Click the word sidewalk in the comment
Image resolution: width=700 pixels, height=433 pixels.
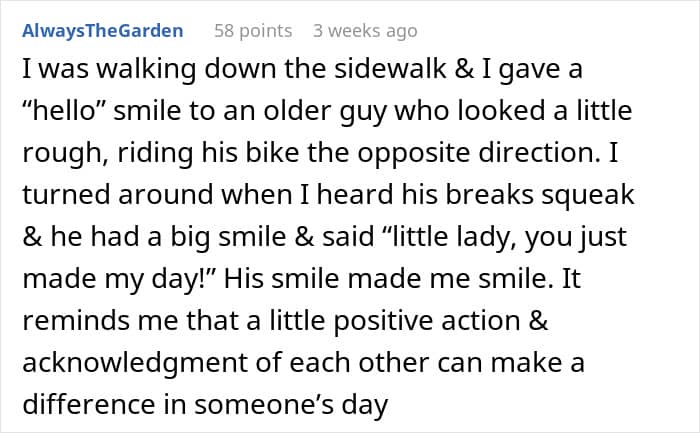coord(391,69)
